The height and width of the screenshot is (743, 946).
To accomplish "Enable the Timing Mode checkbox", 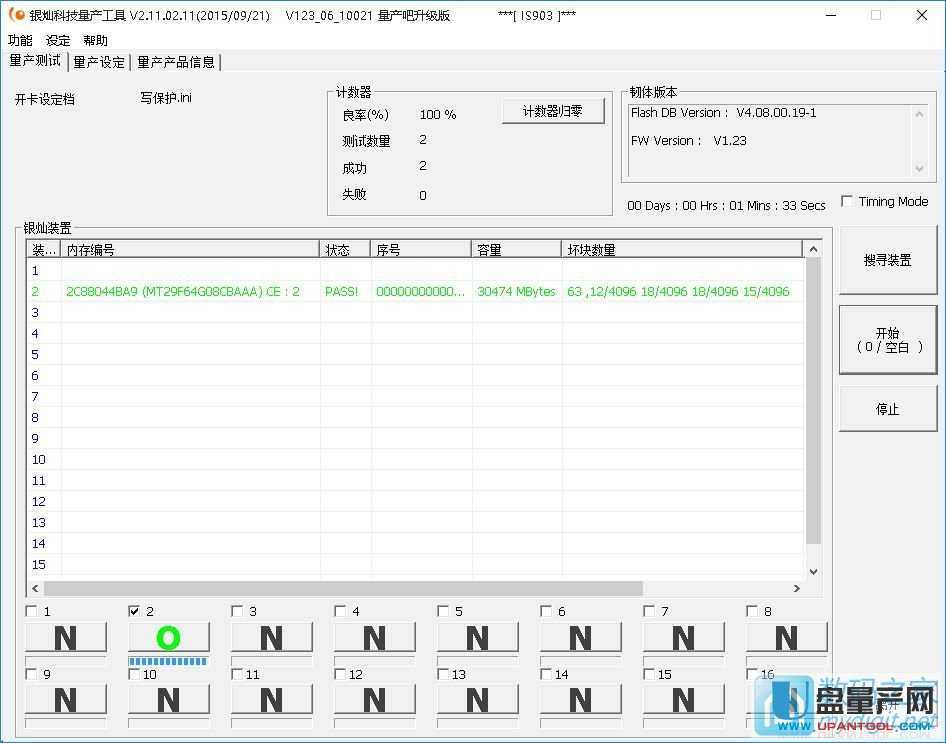I will 847,202.
